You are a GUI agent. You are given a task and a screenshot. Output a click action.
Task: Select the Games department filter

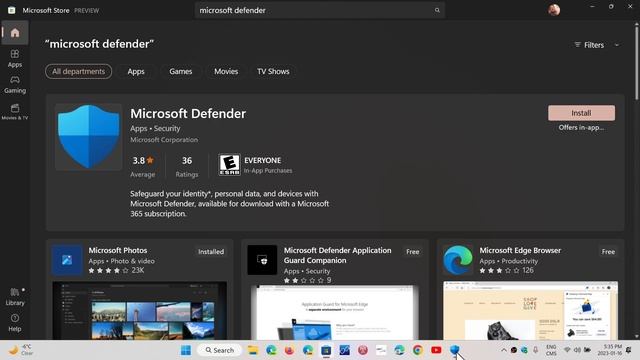[x=180, y=71]
